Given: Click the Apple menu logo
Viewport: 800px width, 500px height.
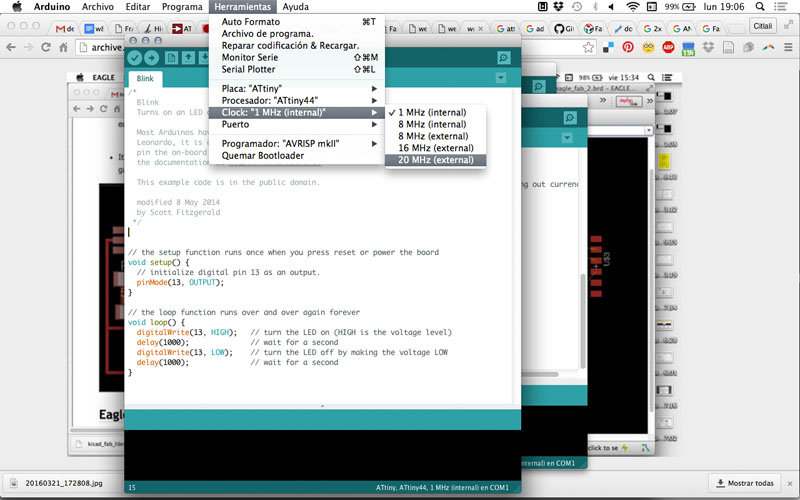Looking at the screenshot, I should (x=17, y=7).
